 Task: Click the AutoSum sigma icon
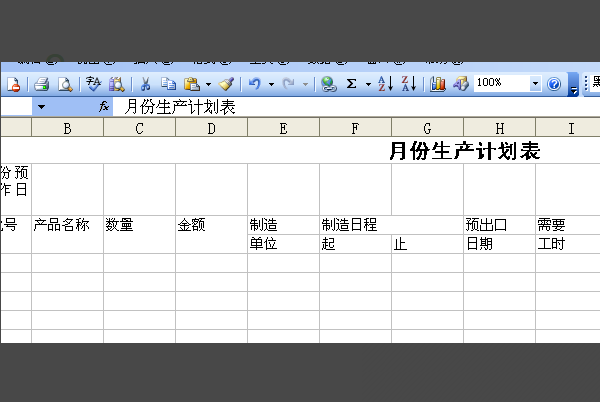(x=351, y=85)
